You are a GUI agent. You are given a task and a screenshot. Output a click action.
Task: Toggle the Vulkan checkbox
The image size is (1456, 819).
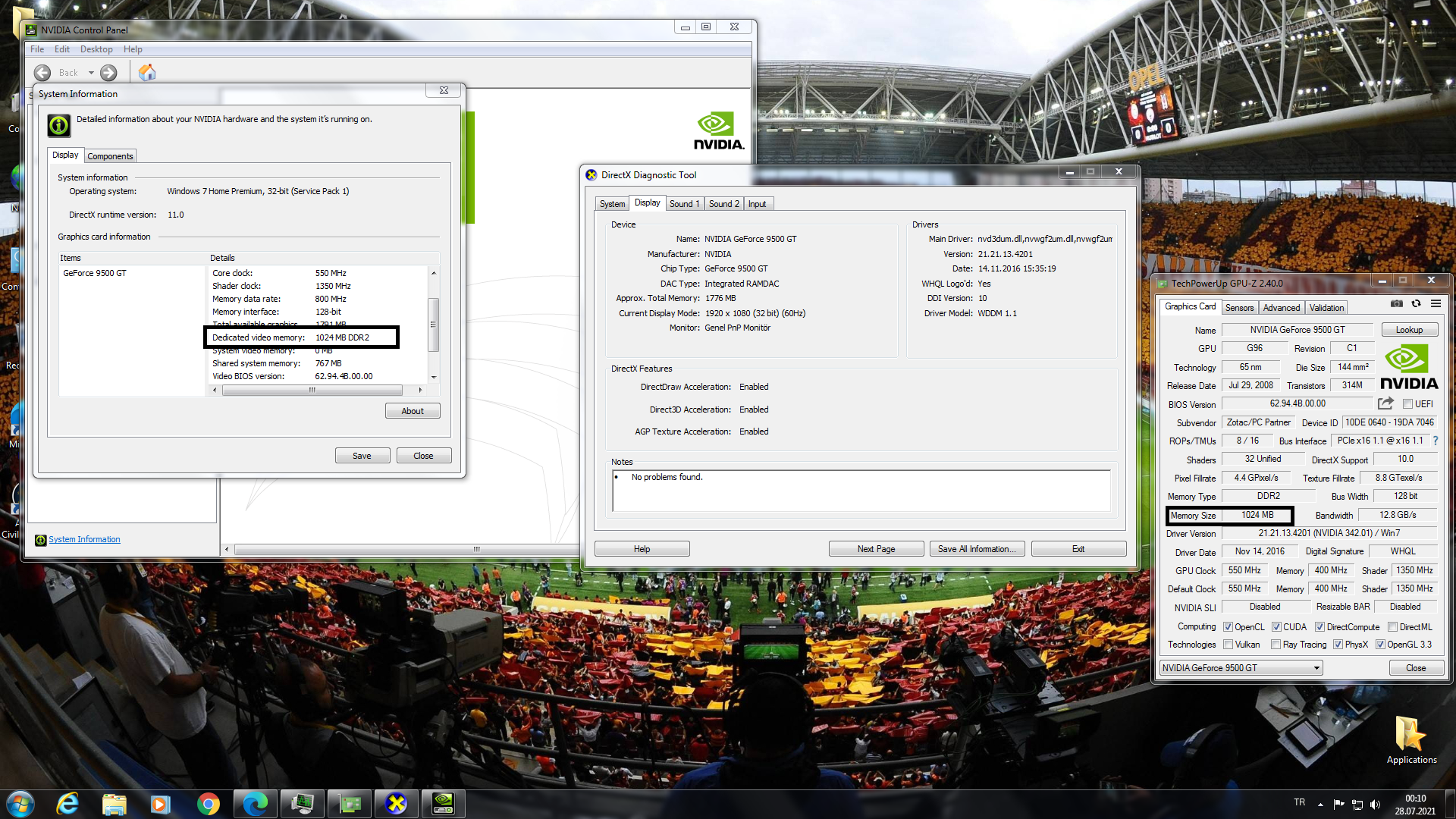1228,645
